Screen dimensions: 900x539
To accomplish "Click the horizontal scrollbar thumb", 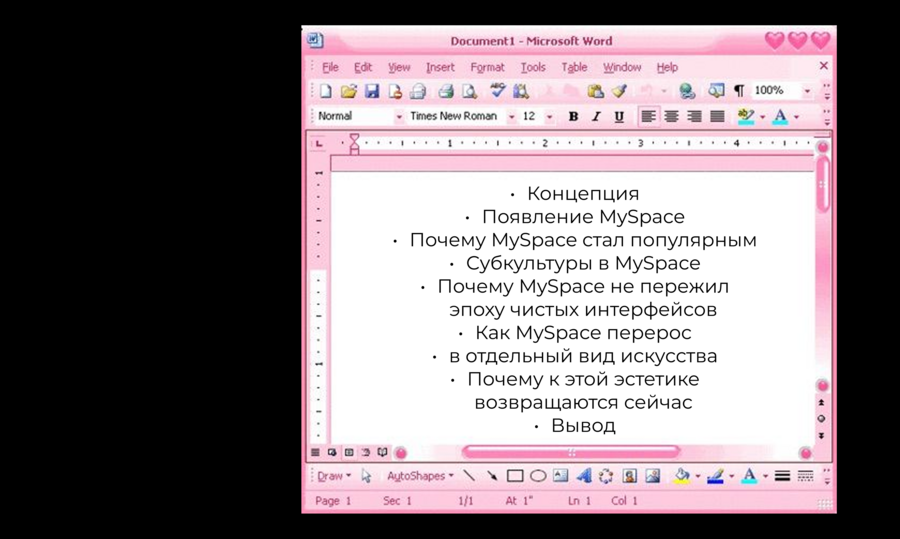I will tap(571, 452).
